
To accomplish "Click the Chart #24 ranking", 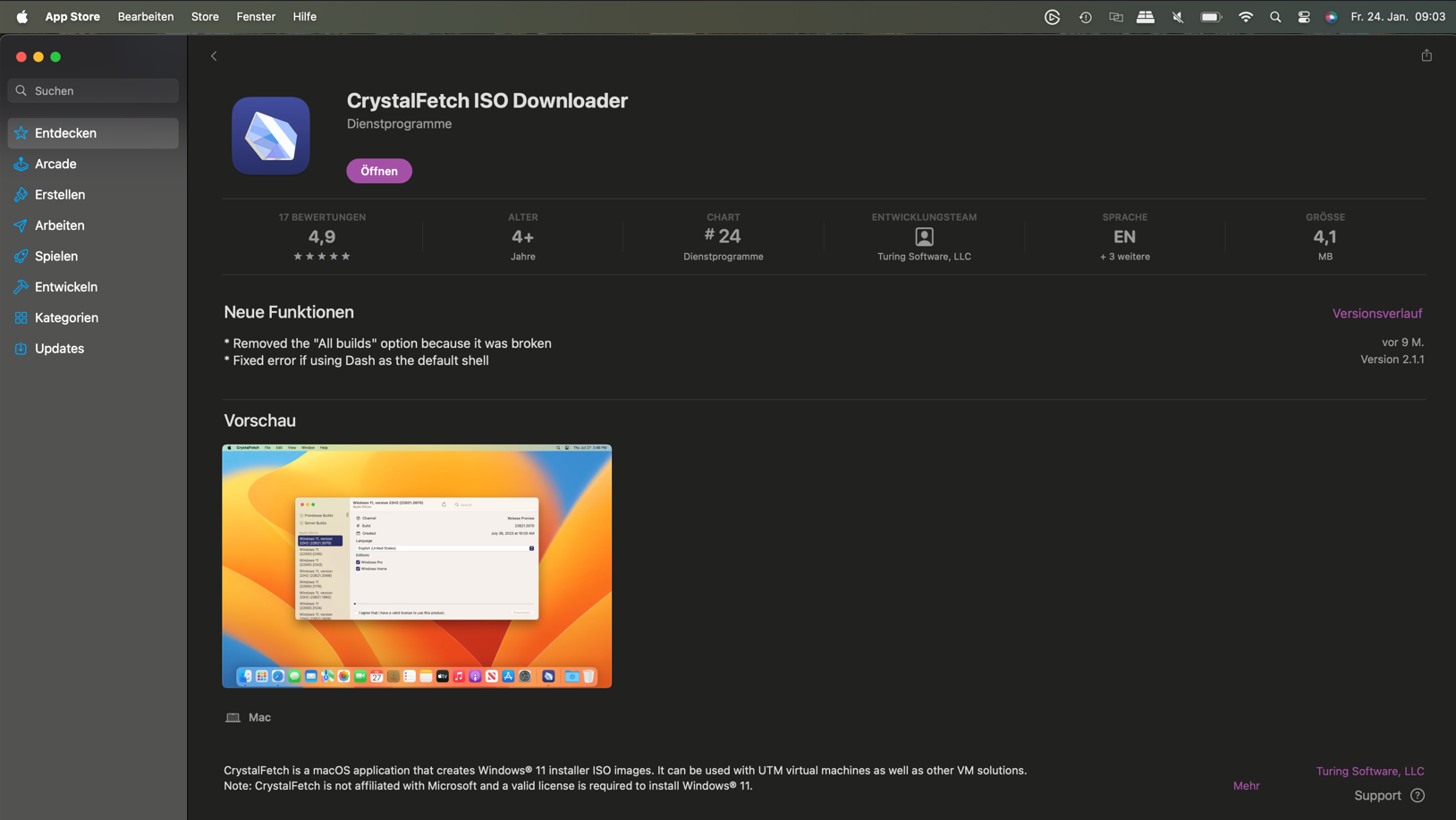I will [x=724, y=237].
